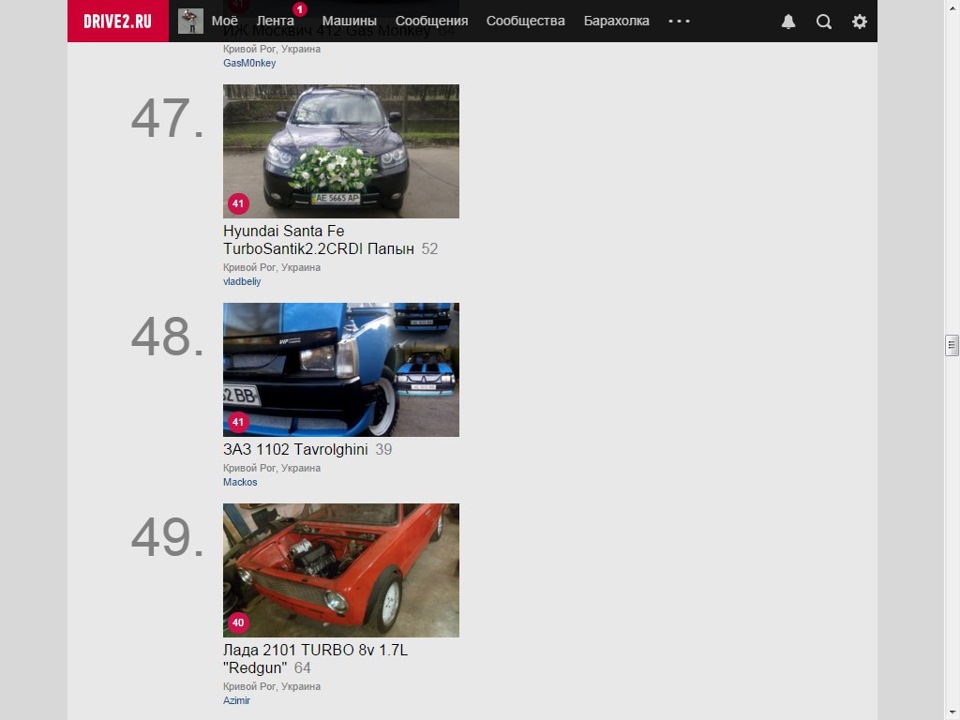Viewport: 960px width, 720px height.
Task: Click the Лента notification badge
Action: [x=299, y=9]
